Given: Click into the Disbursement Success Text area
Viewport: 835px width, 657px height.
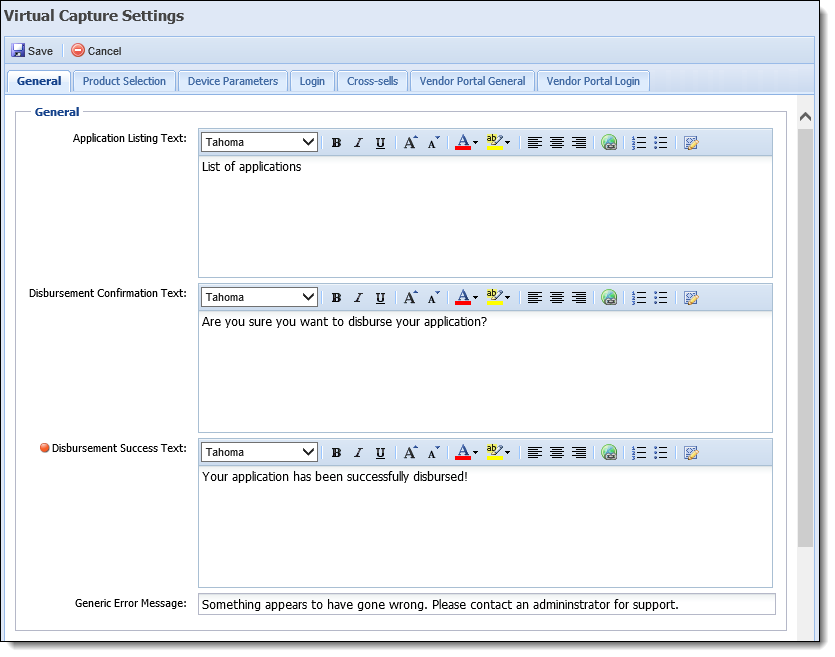Looking at the screenshot, I should click(x=485, y=526).
